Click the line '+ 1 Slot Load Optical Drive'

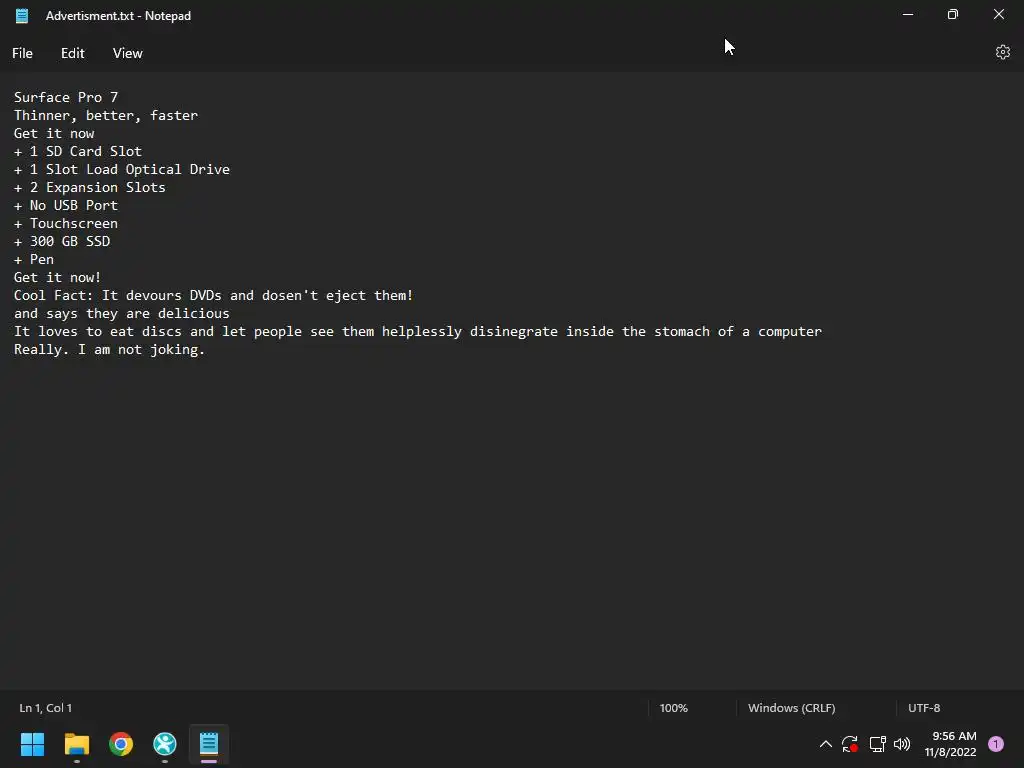(122, 169)
